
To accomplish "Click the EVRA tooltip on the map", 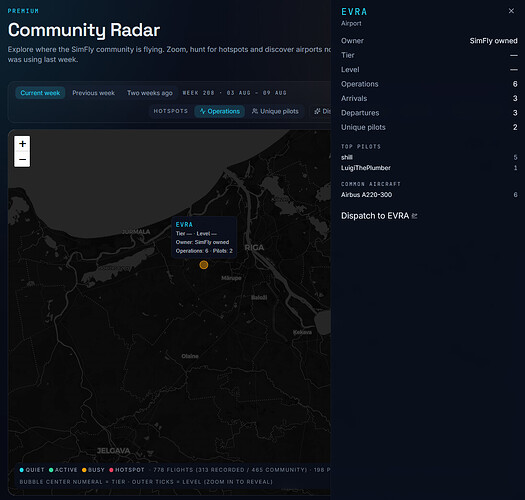I will pos(204,237).
